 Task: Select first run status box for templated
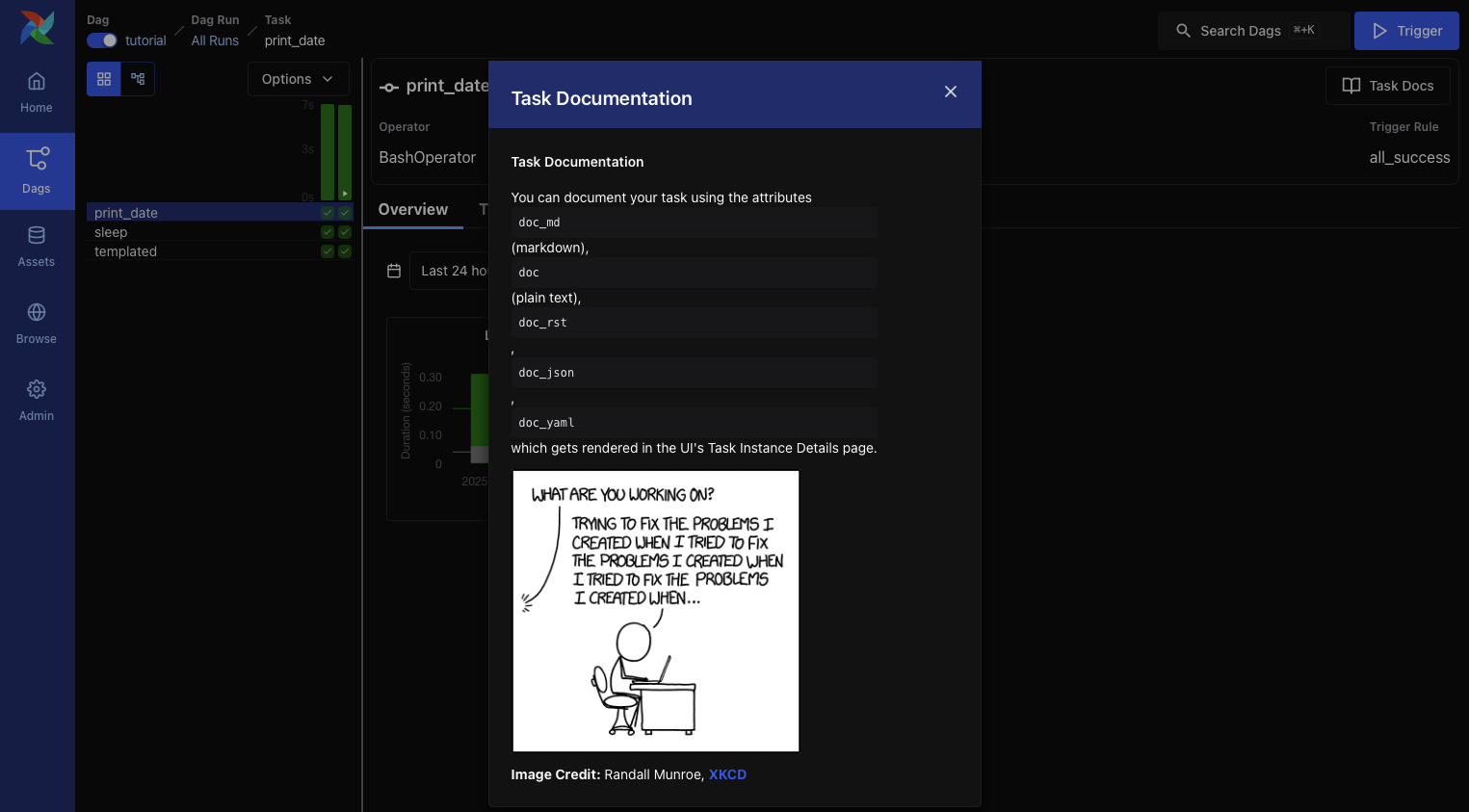tap(328, 251)
